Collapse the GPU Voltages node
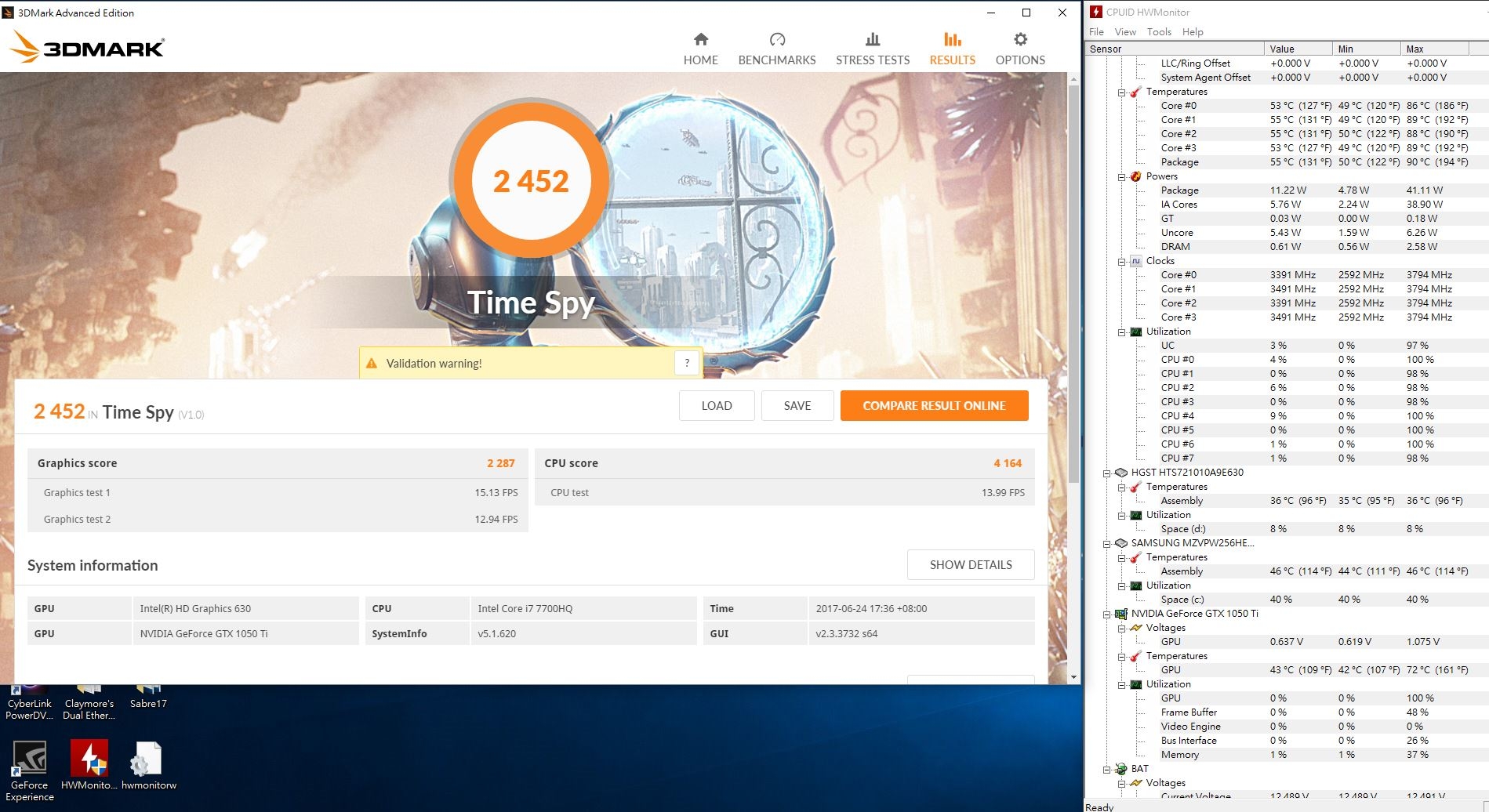Screen dimensions: 1489x812 pyautogui.click(x=1122, y=629)
